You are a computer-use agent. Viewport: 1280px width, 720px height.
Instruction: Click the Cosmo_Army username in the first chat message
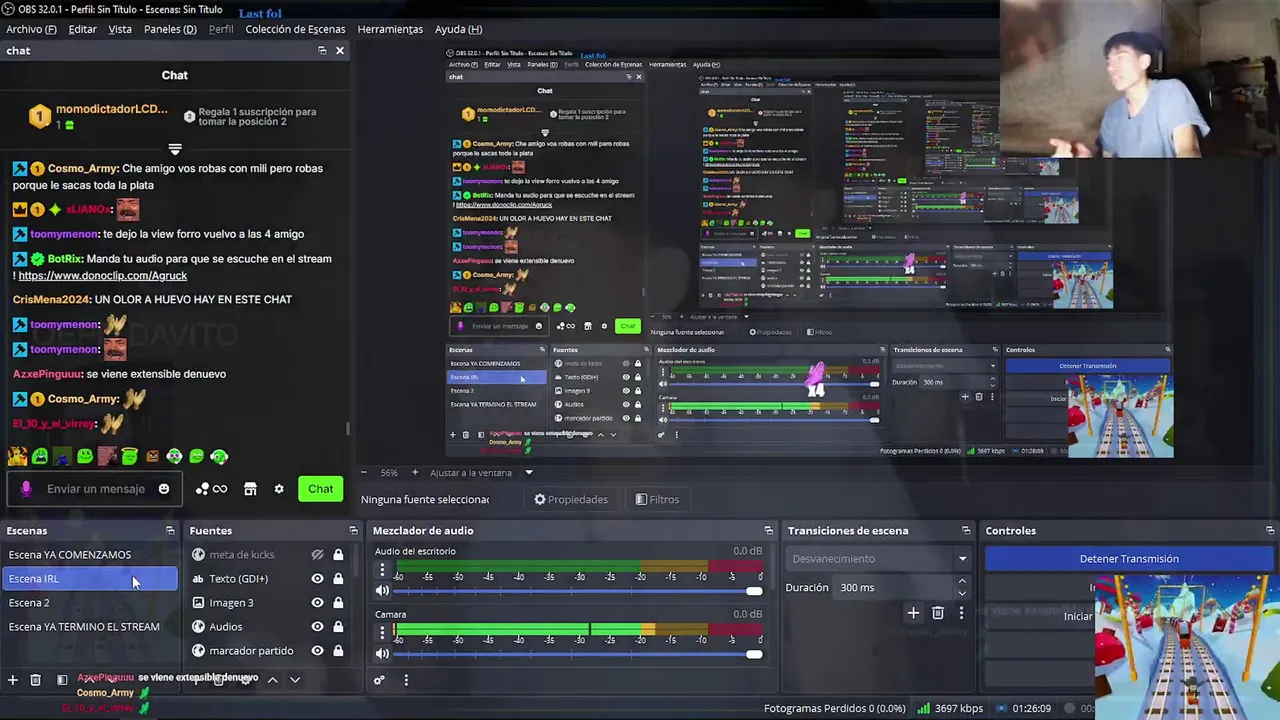[x=82, y=169]
